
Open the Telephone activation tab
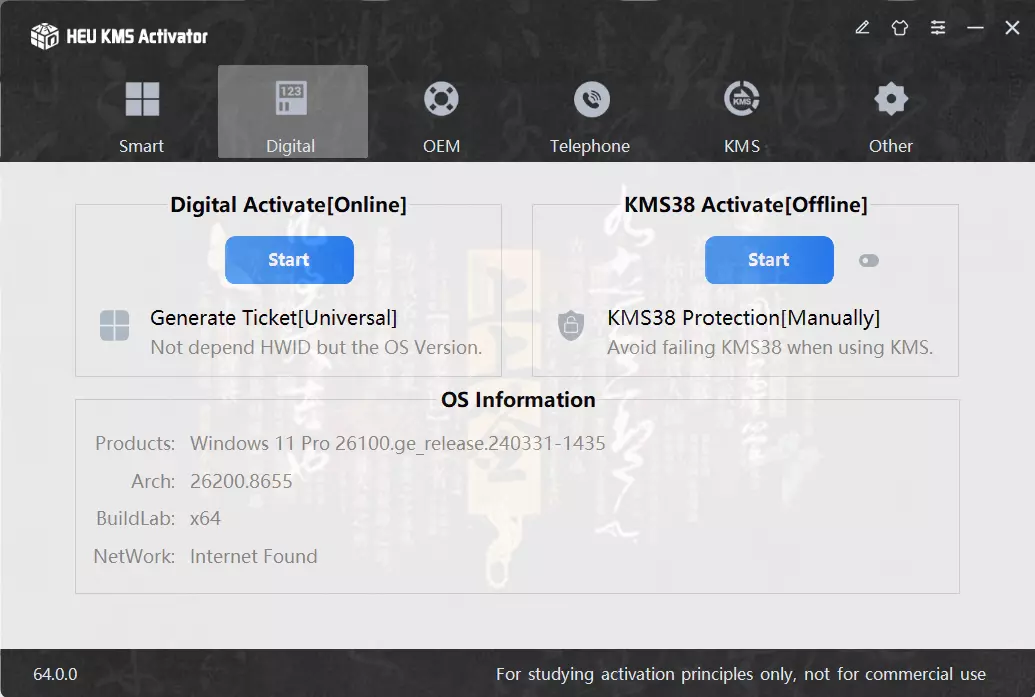tap(591, 116)
